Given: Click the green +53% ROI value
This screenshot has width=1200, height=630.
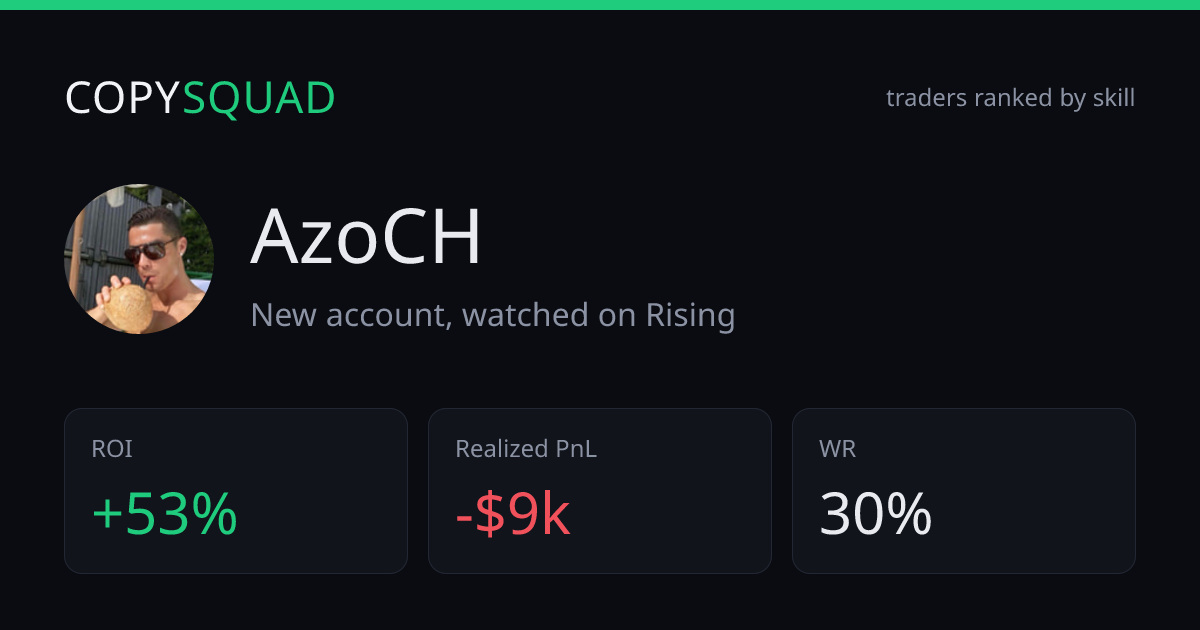Looking at the screenshot, I should (164, 515).
